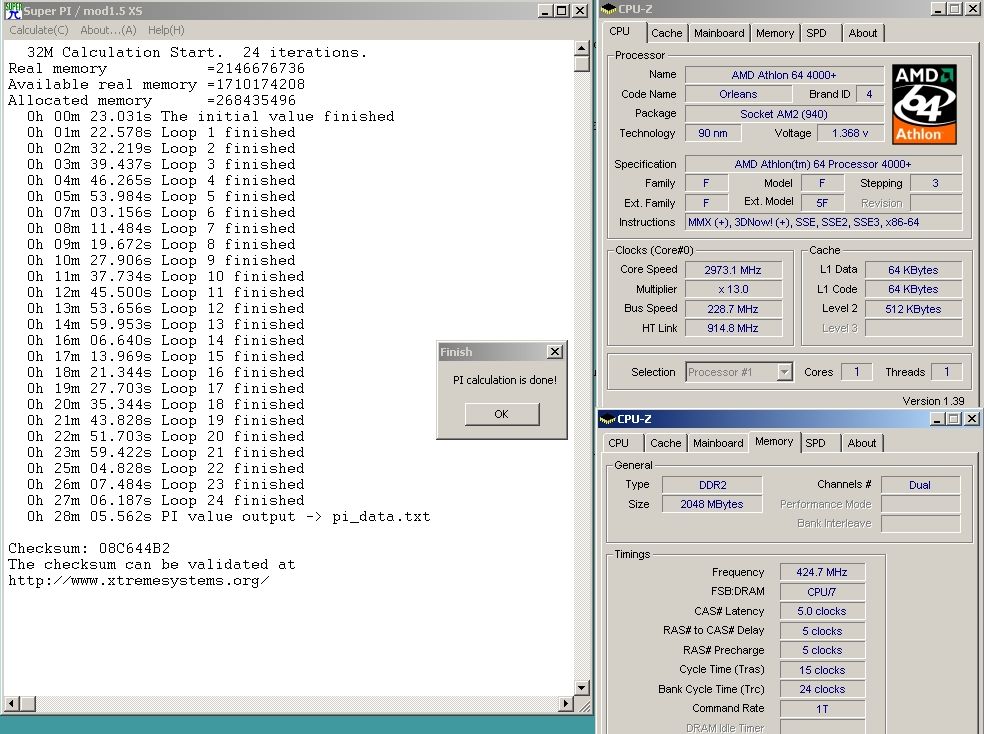Open the Mainboard tab in lower CPU-Z window
This screenshot has width=984, height=734.
tap(718, 443)
